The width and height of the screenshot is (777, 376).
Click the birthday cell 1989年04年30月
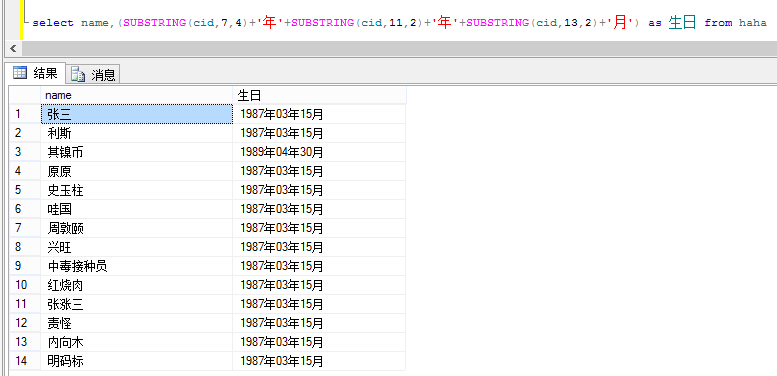coord(319,152)
